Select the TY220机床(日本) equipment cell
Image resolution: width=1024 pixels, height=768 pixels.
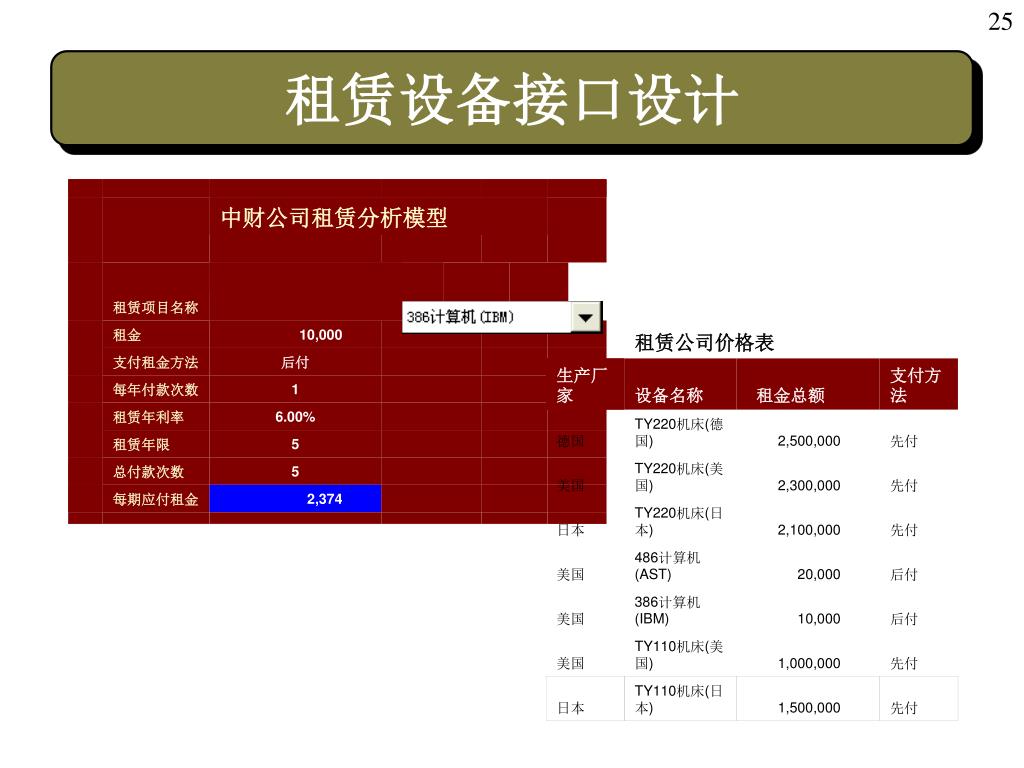click(679, 521)
